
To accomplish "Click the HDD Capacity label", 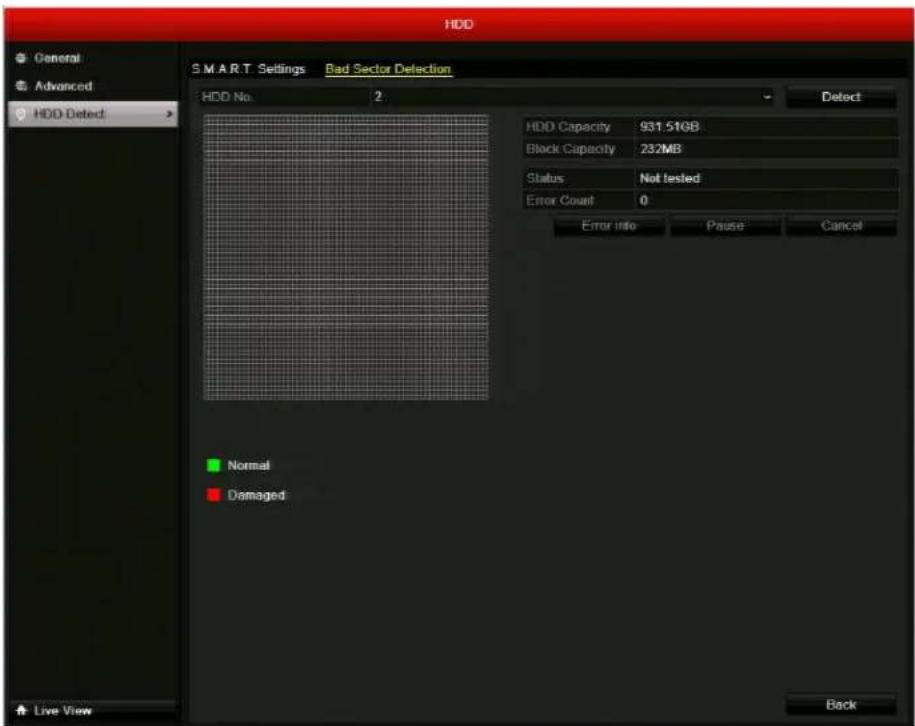I will coord(568,127).
